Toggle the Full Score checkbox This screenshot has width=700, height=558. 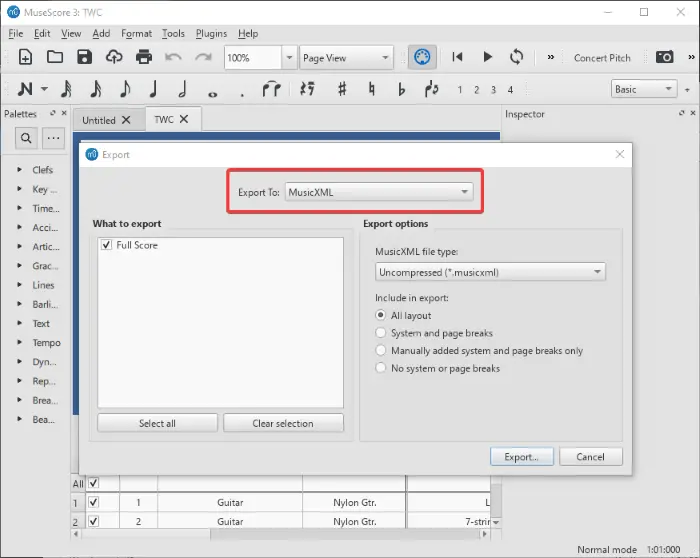[106, 245]
